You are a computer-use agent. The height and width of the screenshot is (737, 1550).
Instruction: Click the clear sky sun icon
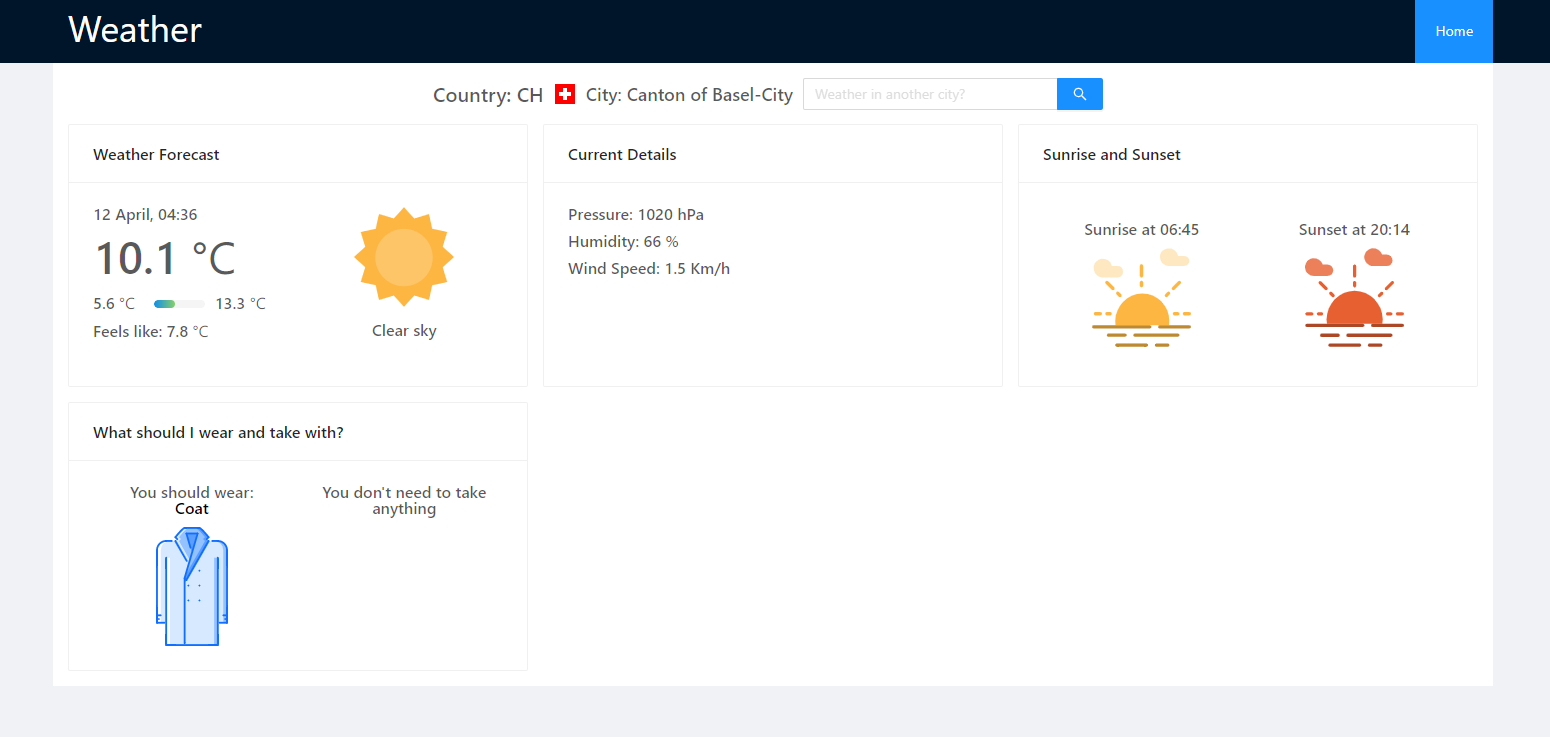(x=404, y=257)
